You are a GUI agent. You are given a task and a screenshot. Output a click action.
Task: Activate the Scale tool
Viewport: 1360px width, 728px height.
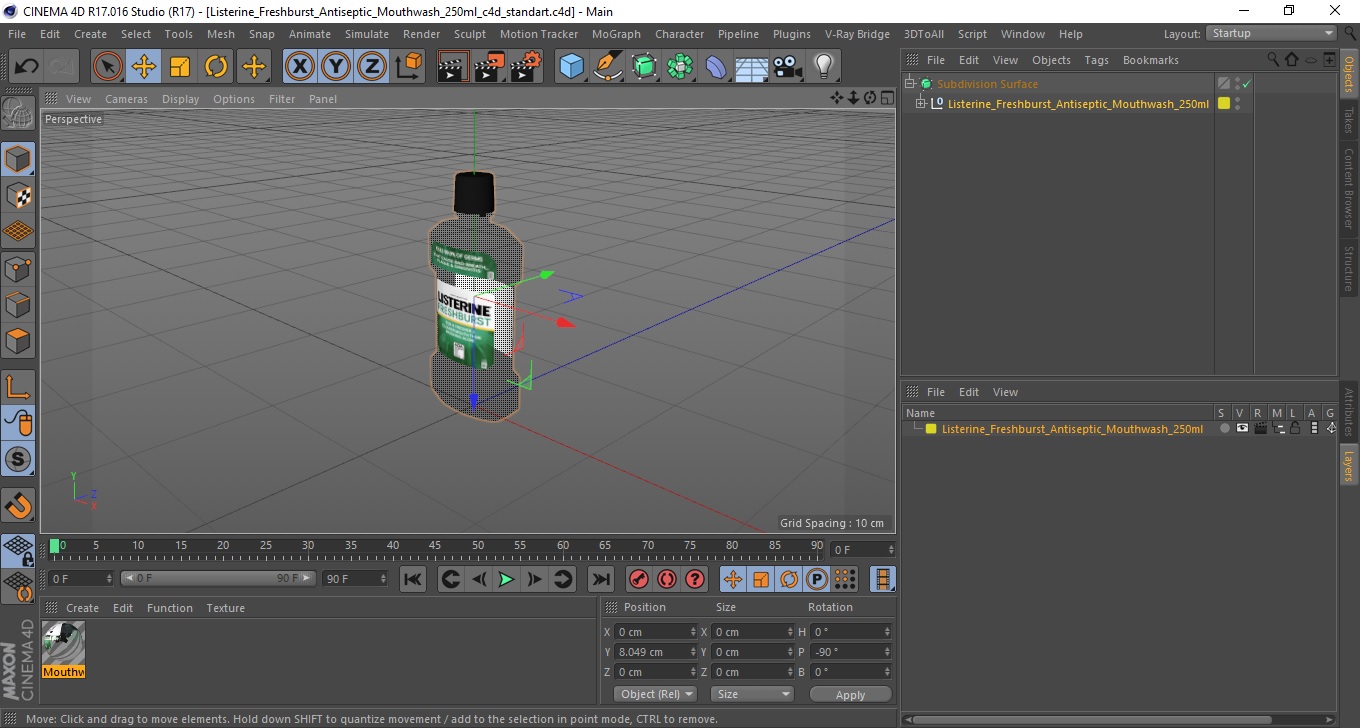pos(180,67)
